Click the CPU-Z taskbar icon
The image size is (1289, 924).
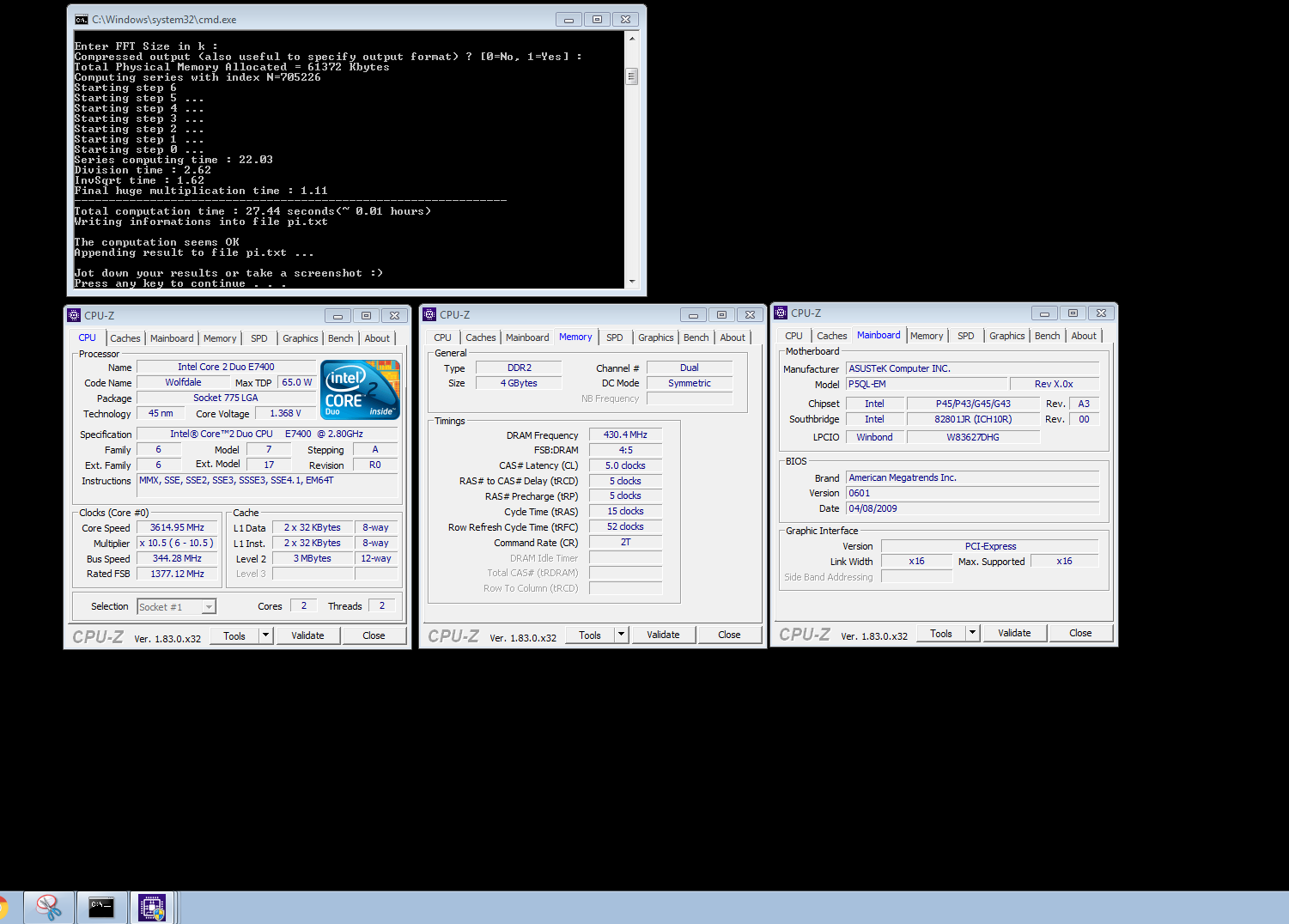pyautogui.click(x=152, y=907)
